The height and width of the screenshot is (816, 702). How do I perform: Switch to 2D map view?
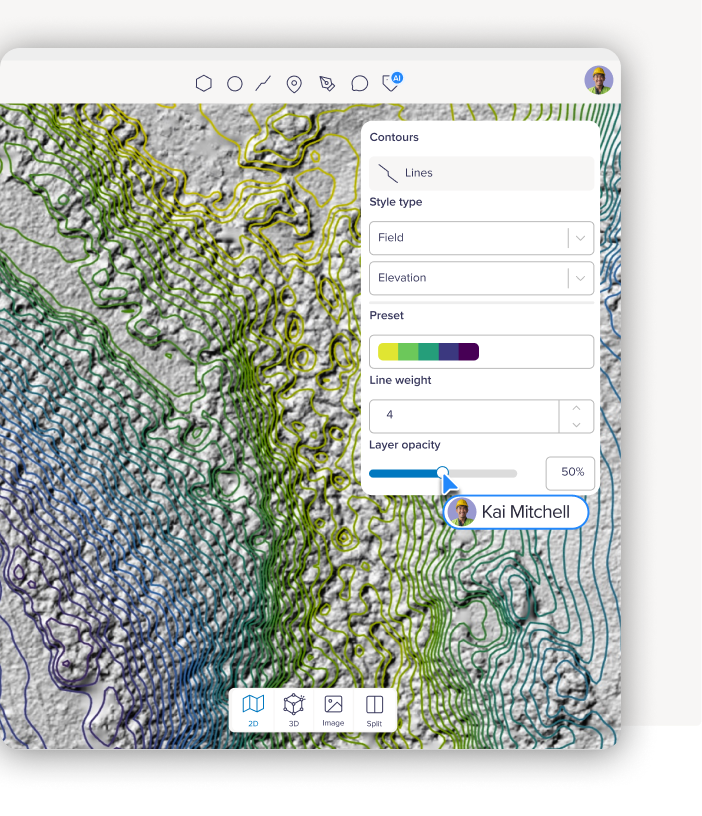click(253, 710)
